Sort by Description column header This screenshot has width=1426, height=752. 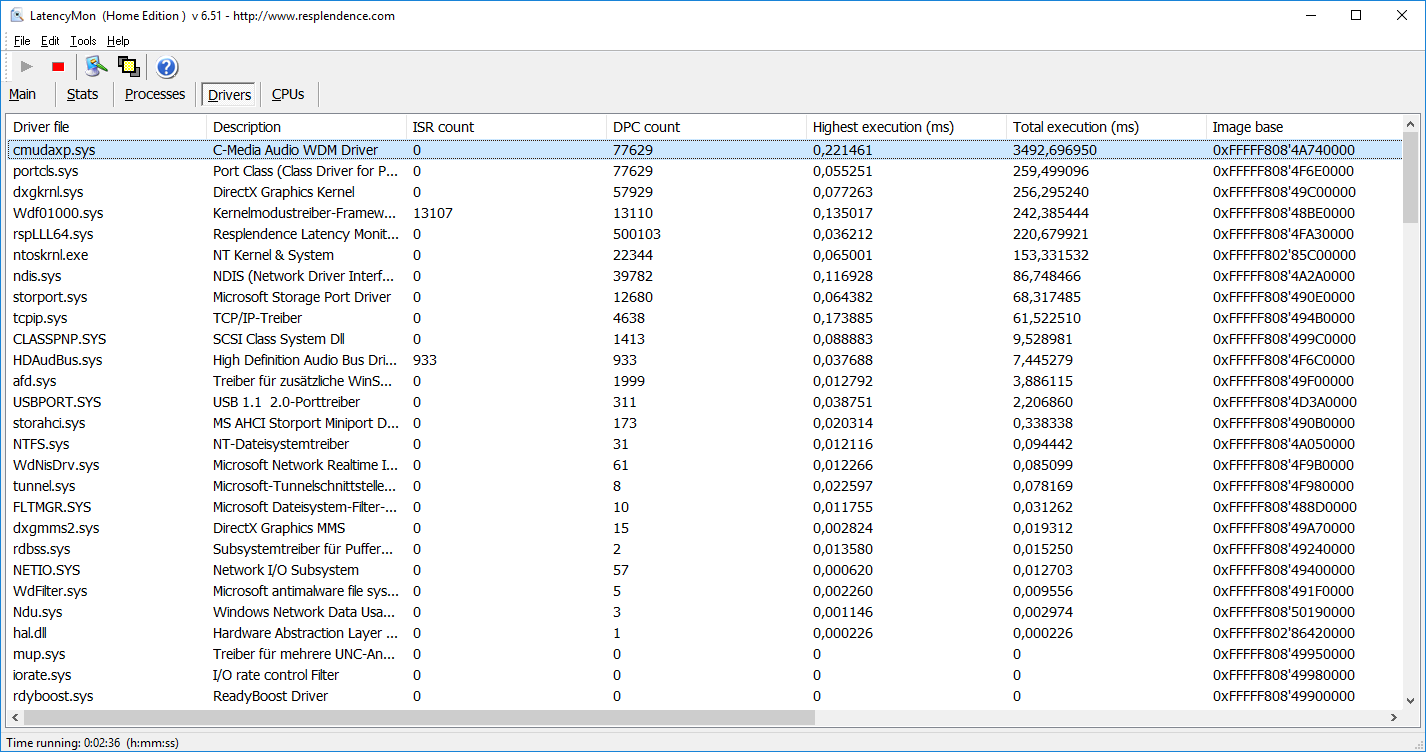tap(306, 127)
